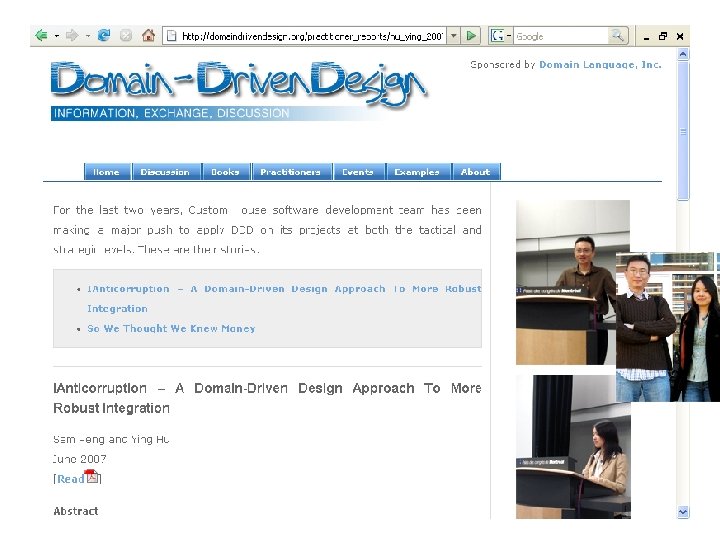
Task: Open the IAnticorruption article link
Action: [x=284, y=298]
